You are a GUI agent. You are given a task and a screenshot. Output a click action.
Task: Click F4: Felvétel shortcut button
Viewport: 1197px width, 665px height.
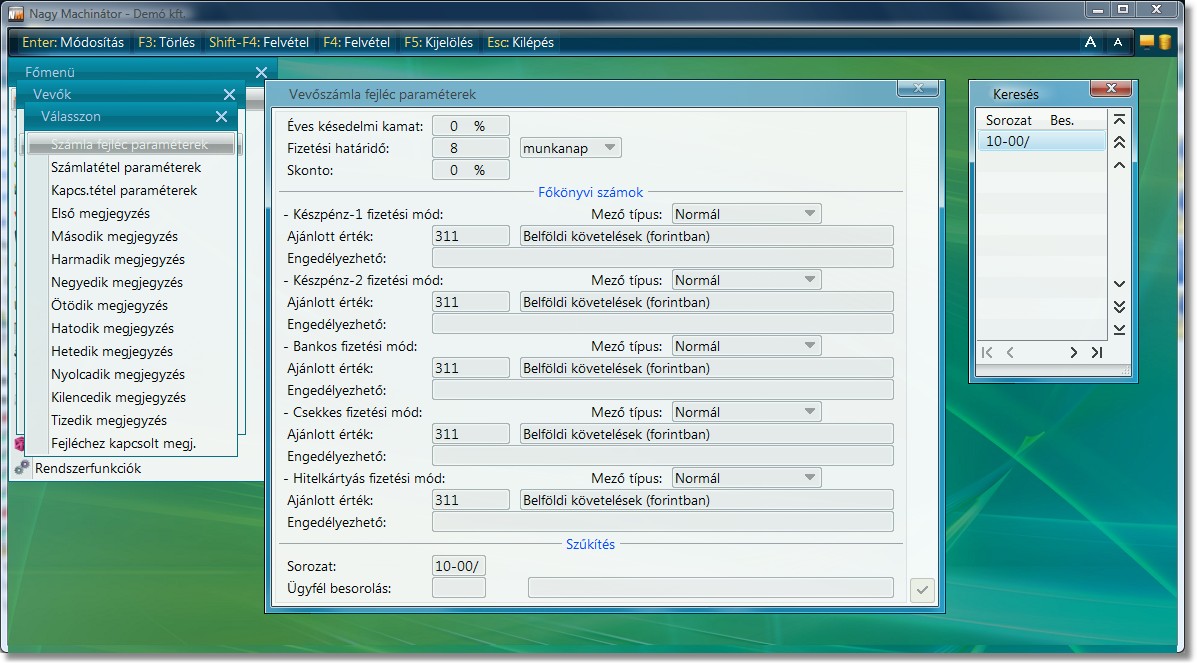[x=357, y=43]
